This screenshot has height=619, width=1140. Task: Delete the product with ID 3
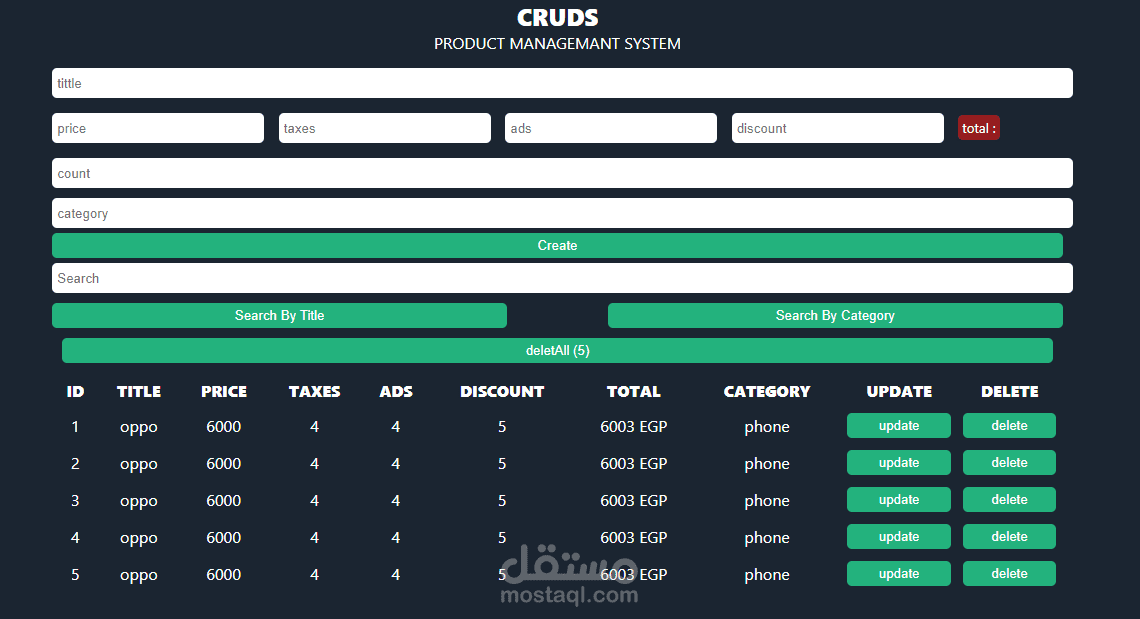(1009, 500)
